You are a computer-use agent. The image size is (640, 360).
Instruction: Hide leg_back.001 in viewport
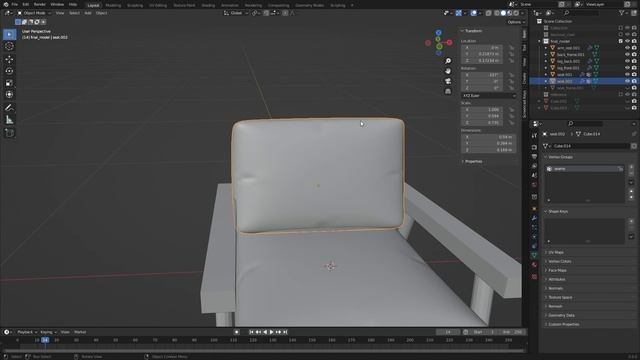click(x=627, y=61)
